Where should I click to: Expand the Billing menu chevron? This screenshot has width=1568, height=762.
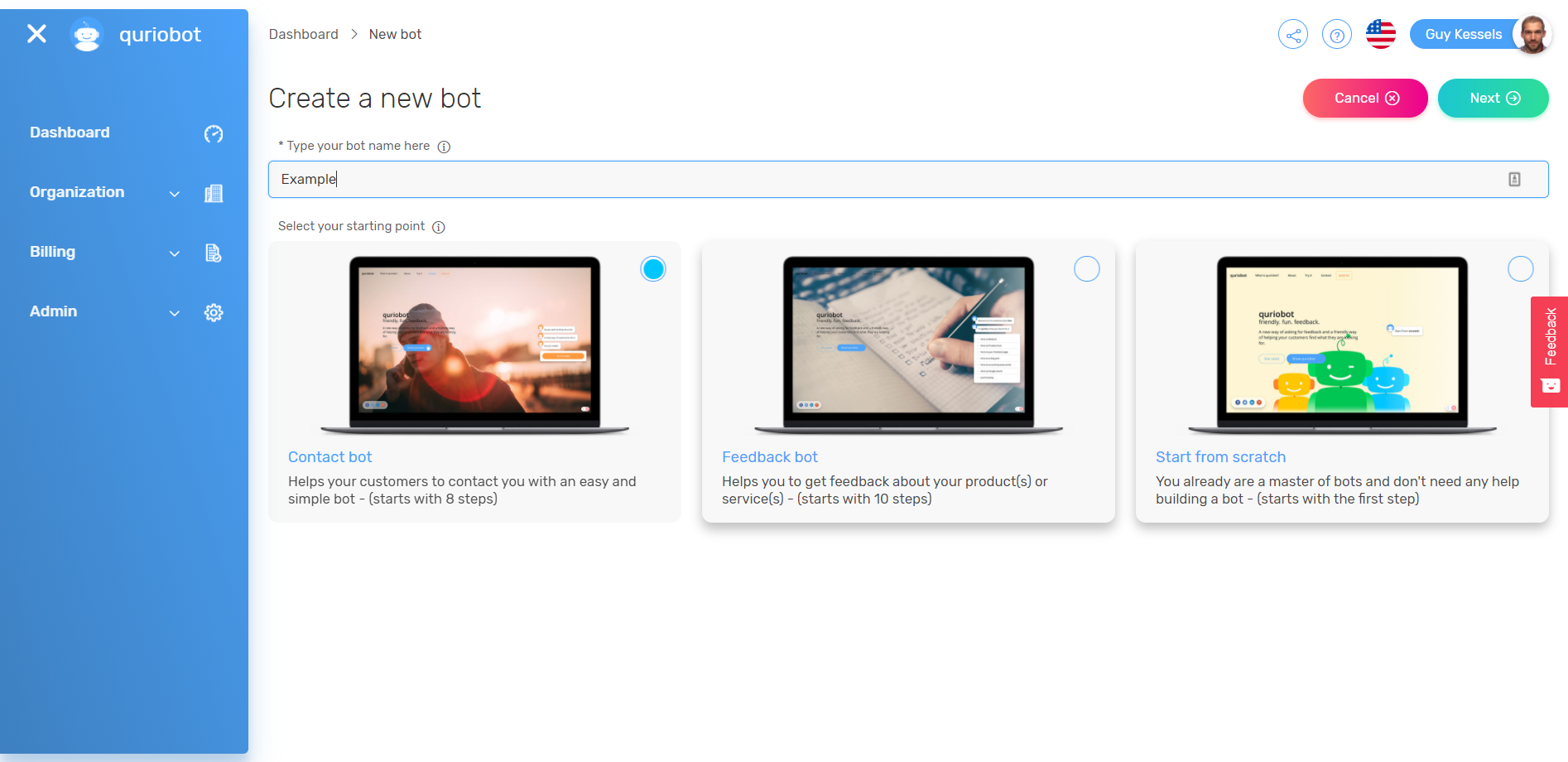(175, 253)
